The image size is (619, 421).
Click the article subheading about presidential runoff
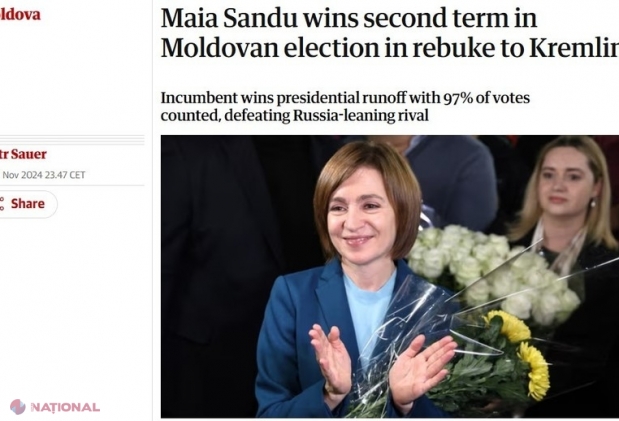345,107
